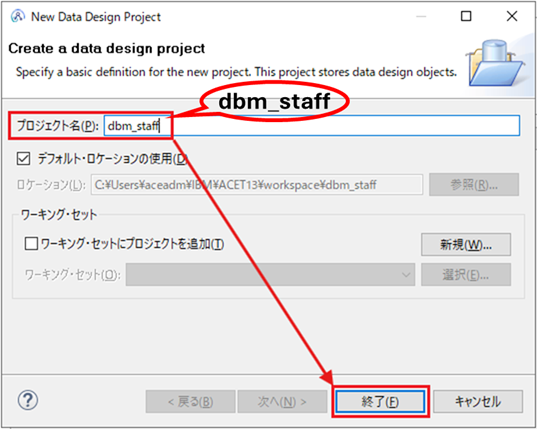Minimize the New Data Design Project dialog

tap(421, 16)
